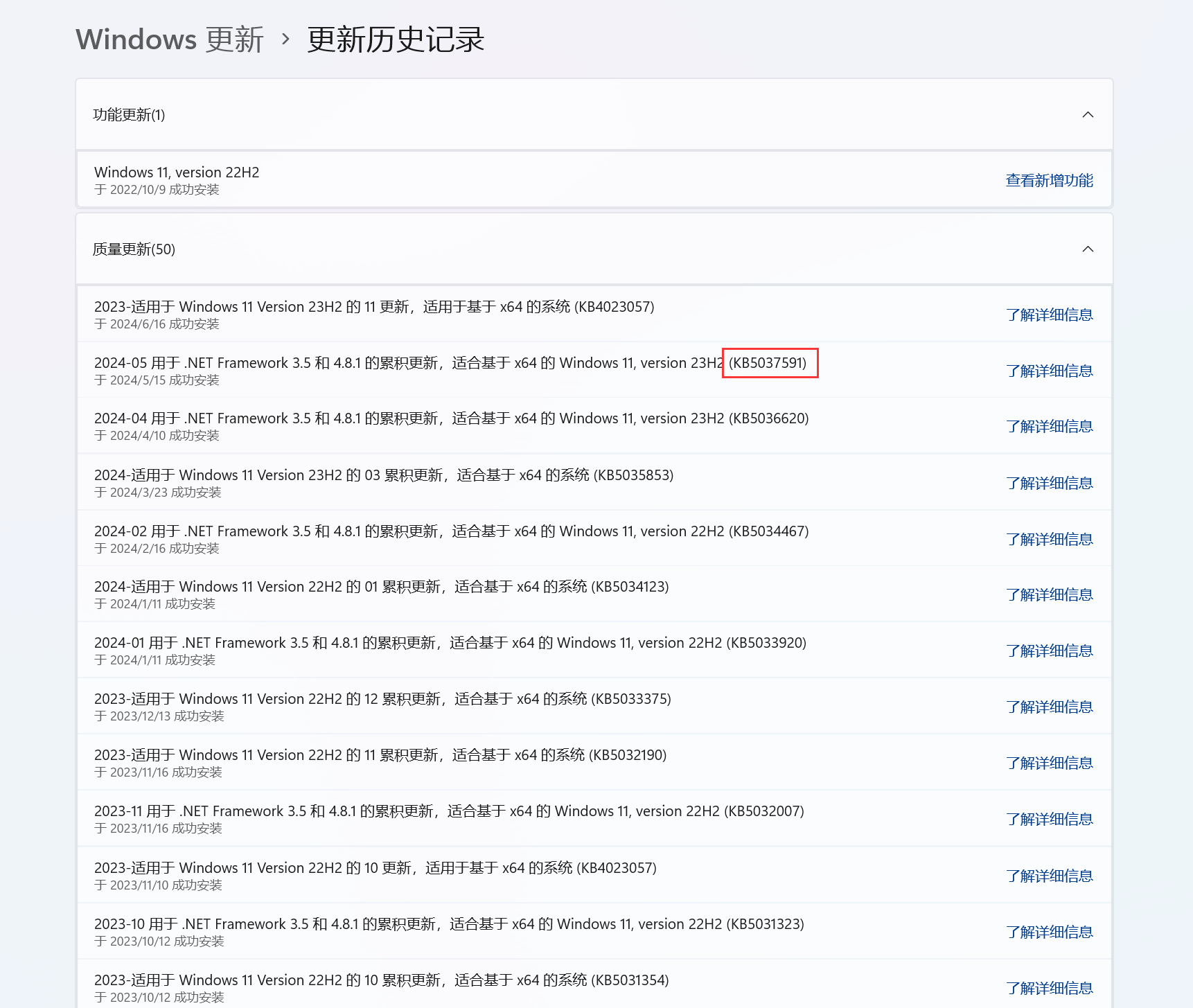Open 了解详细信息 for KB5031323
Viewport: 1193px width, 1008px height.
tap(1049, 932)
